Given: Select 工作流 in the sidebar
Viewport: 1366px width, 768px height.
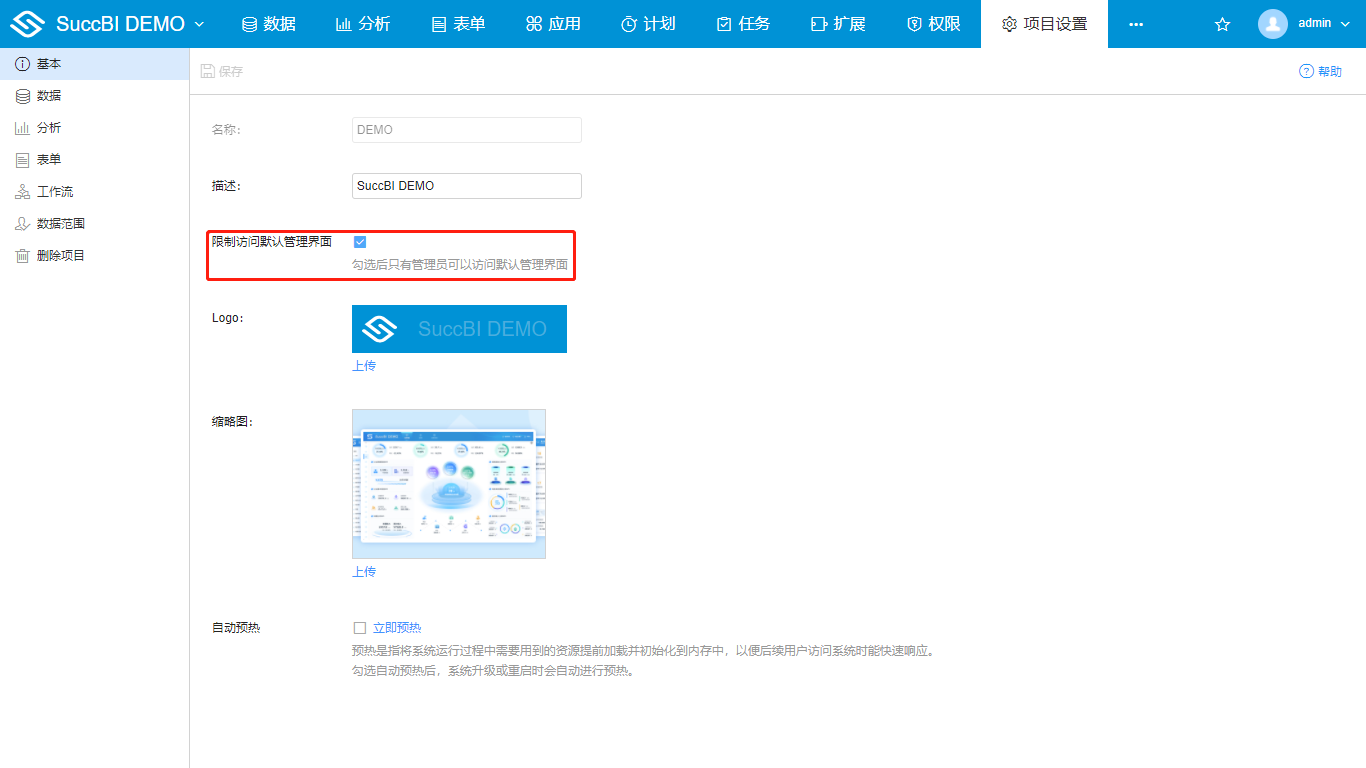Looking at the screenshot, I should [52, 191].
